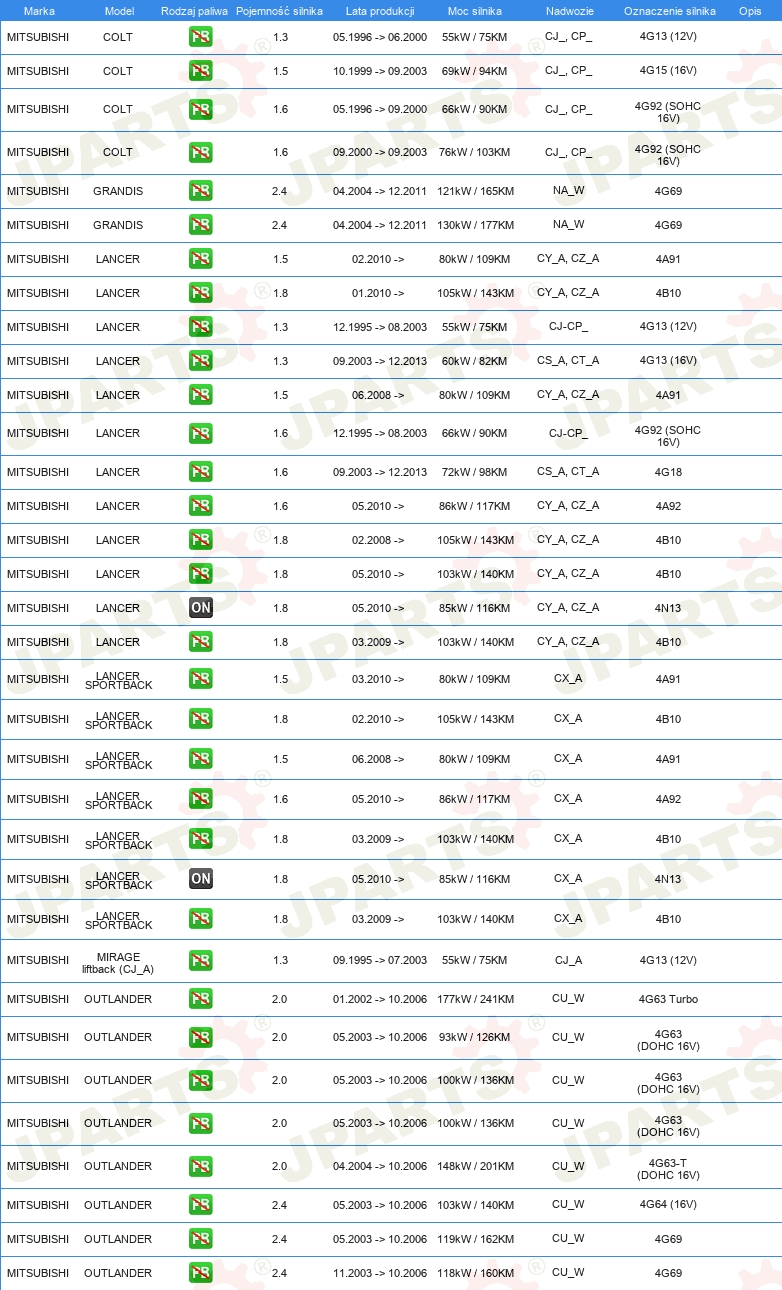The image size is (782, 1290).
Task: Click the '76kW / 103KM' power cell
Action: pyautogui.click(x=476, y=152)
